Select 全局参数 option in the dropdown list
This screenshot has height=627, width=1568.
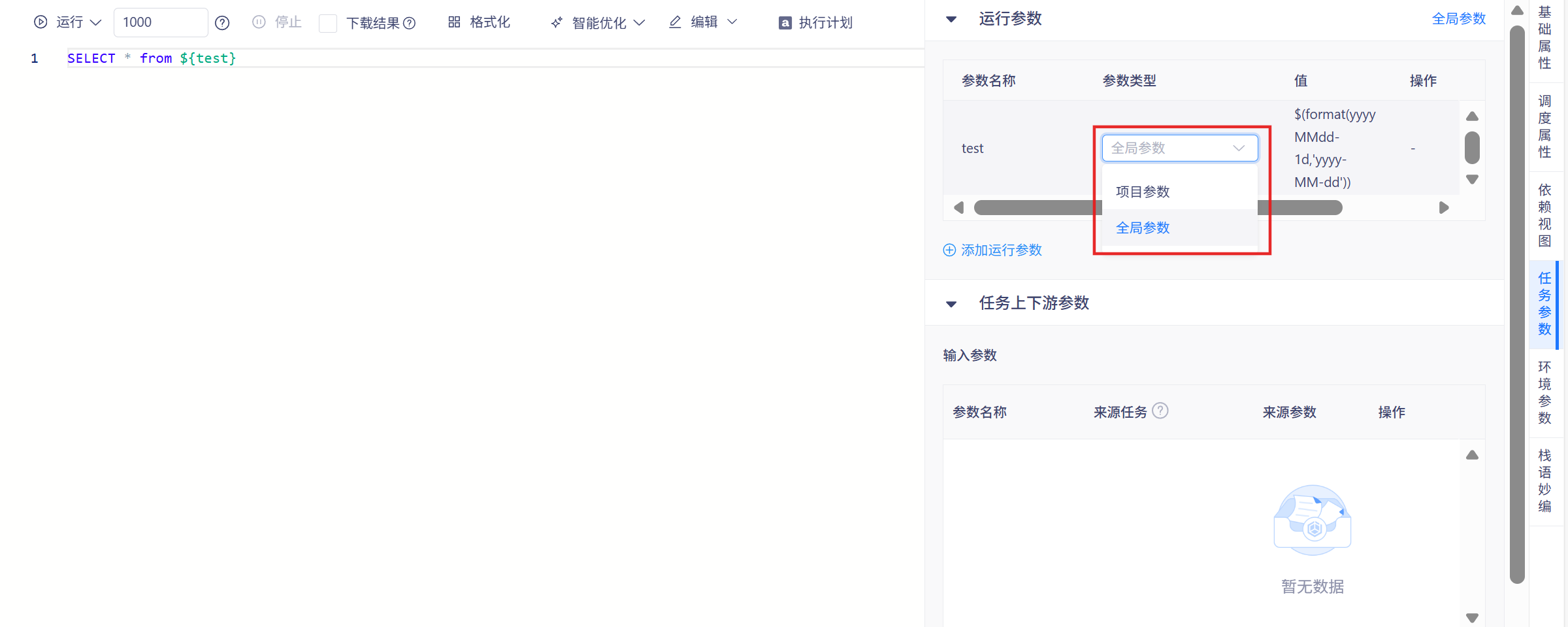click(1180, 228)
